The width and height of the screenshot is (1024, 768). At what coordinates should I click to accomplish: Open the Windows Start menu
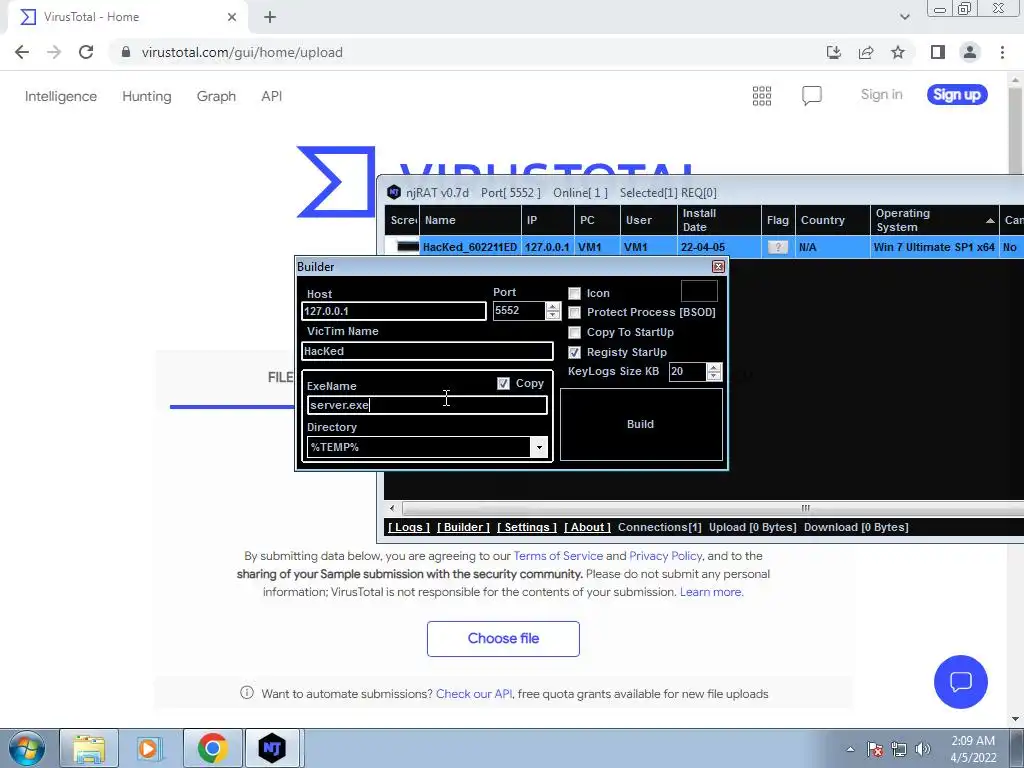click(x=27, y=748)
